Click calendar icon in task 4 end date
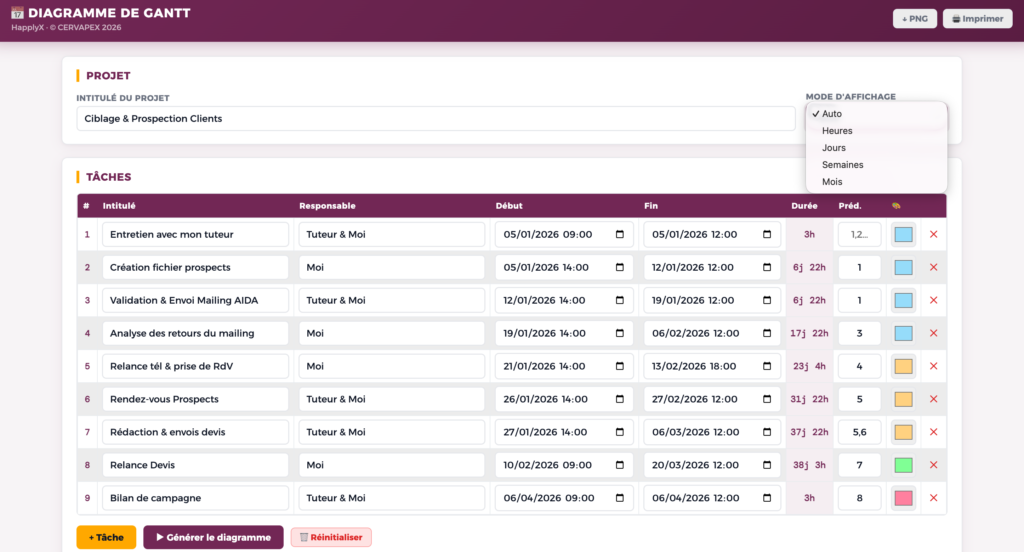 coord(767,333)
